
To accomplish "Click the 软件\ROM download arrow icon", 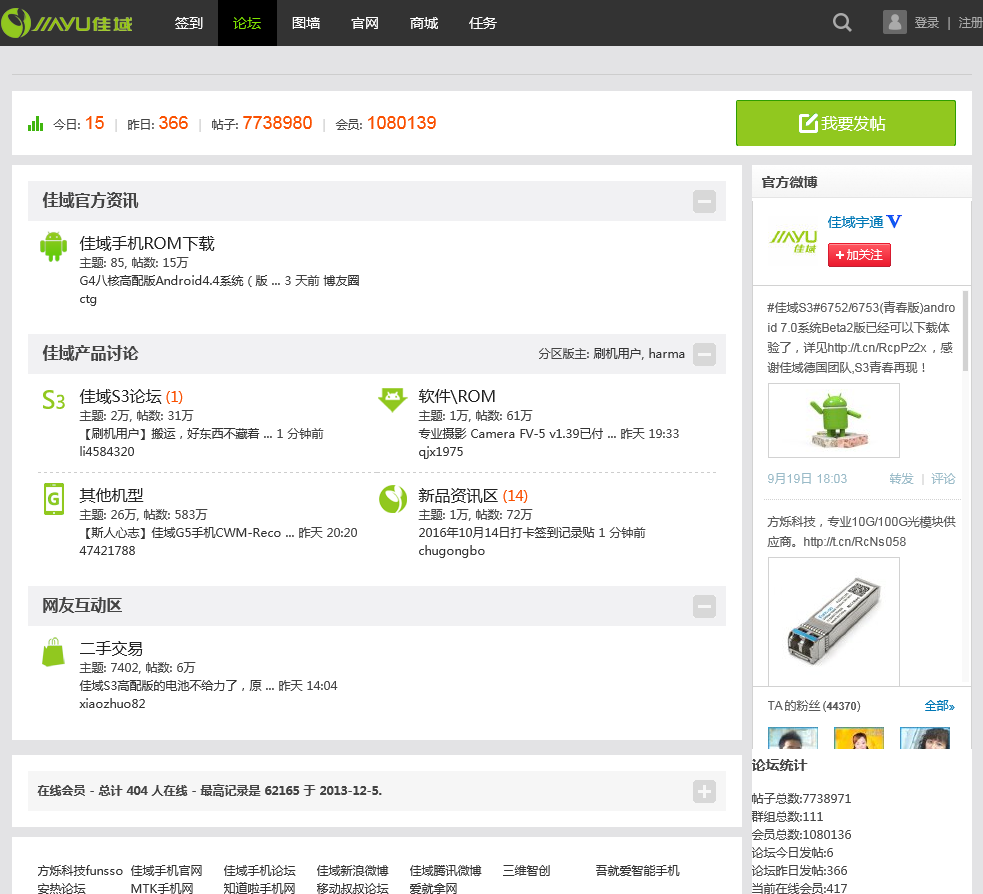I will 392,399.
